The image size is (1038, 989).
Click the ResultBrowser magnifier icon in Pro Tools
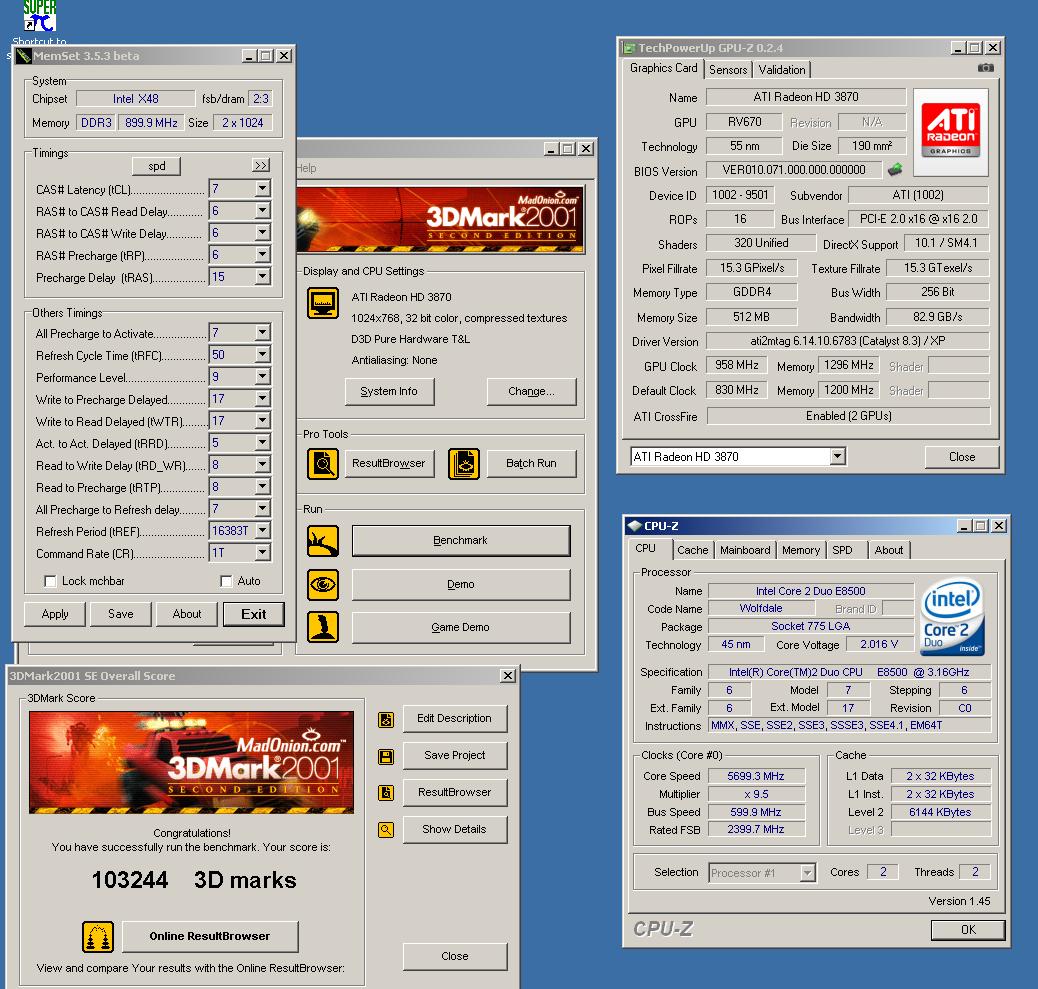[x=323, y=463]
